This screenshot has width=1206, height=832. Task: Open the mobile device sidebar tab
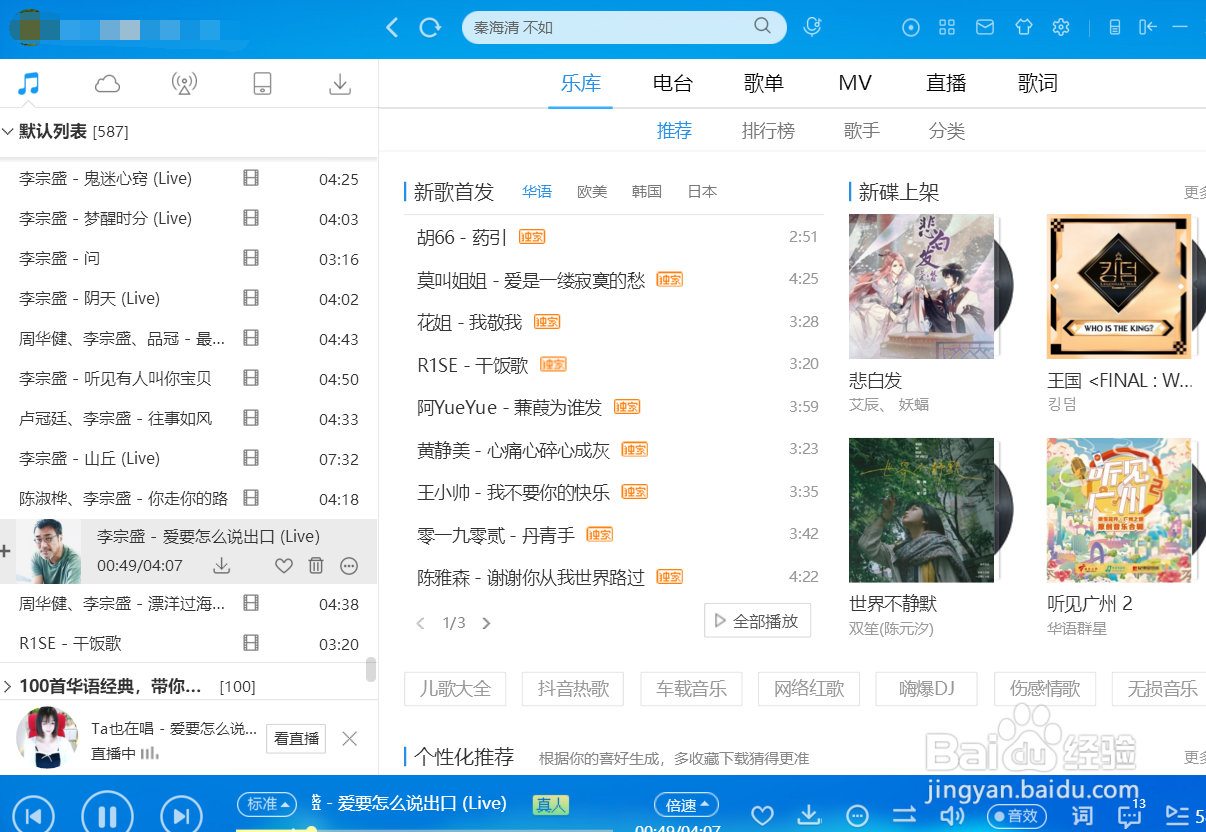[262, 84]
